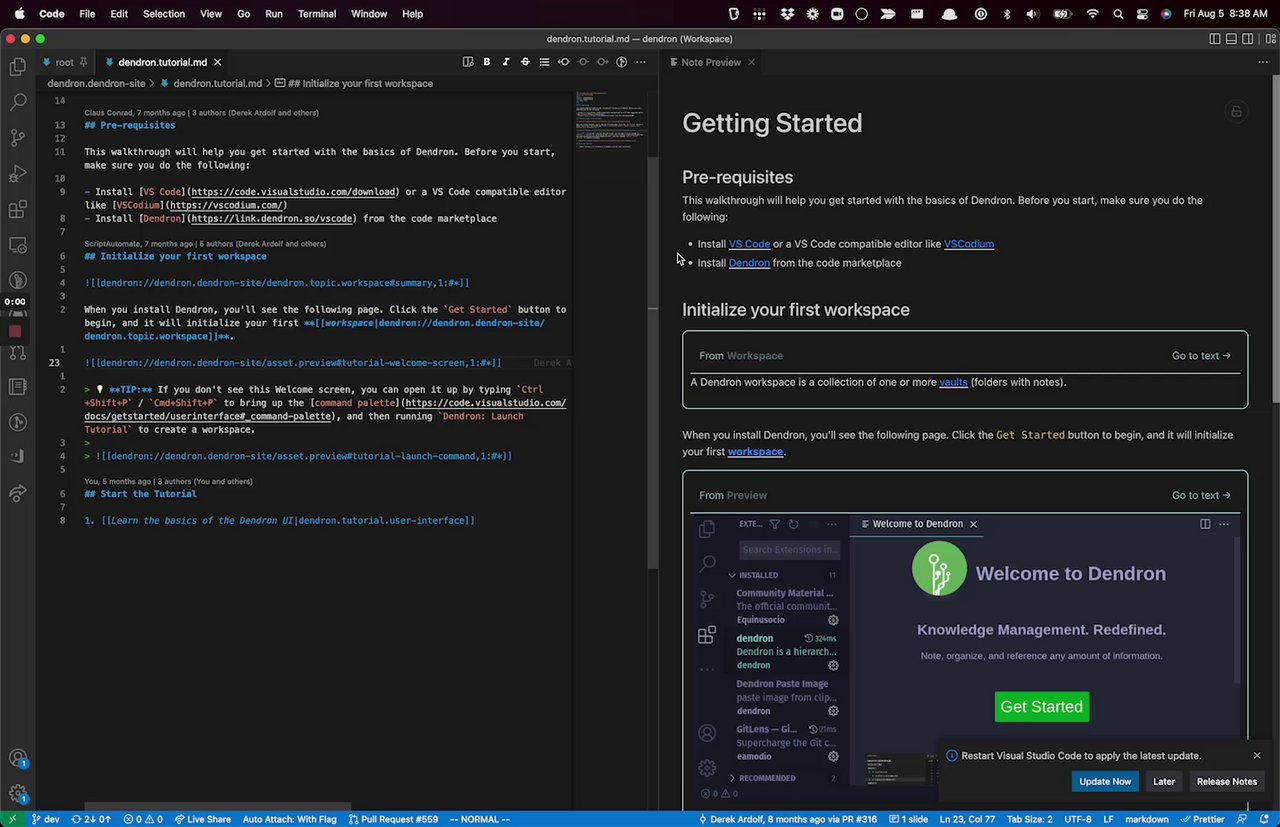Click 'Go to text' in Workspace reference
This screenshot has width=1280, height=827.
pyautogui.click(x=1201, y=356)
